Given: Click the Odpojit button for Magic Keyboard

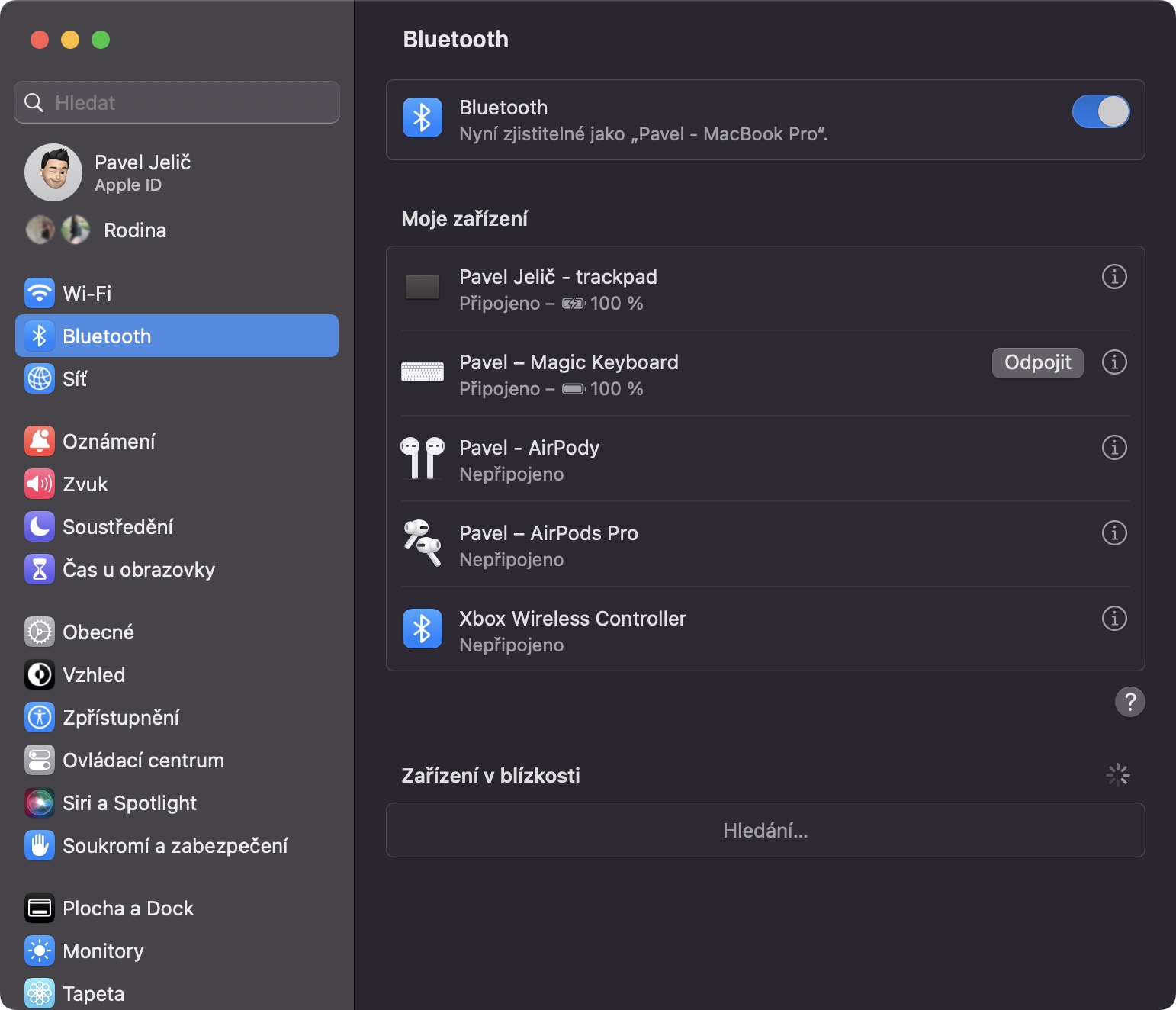Looking at the screenshot, I should [x=1037, y=362].
